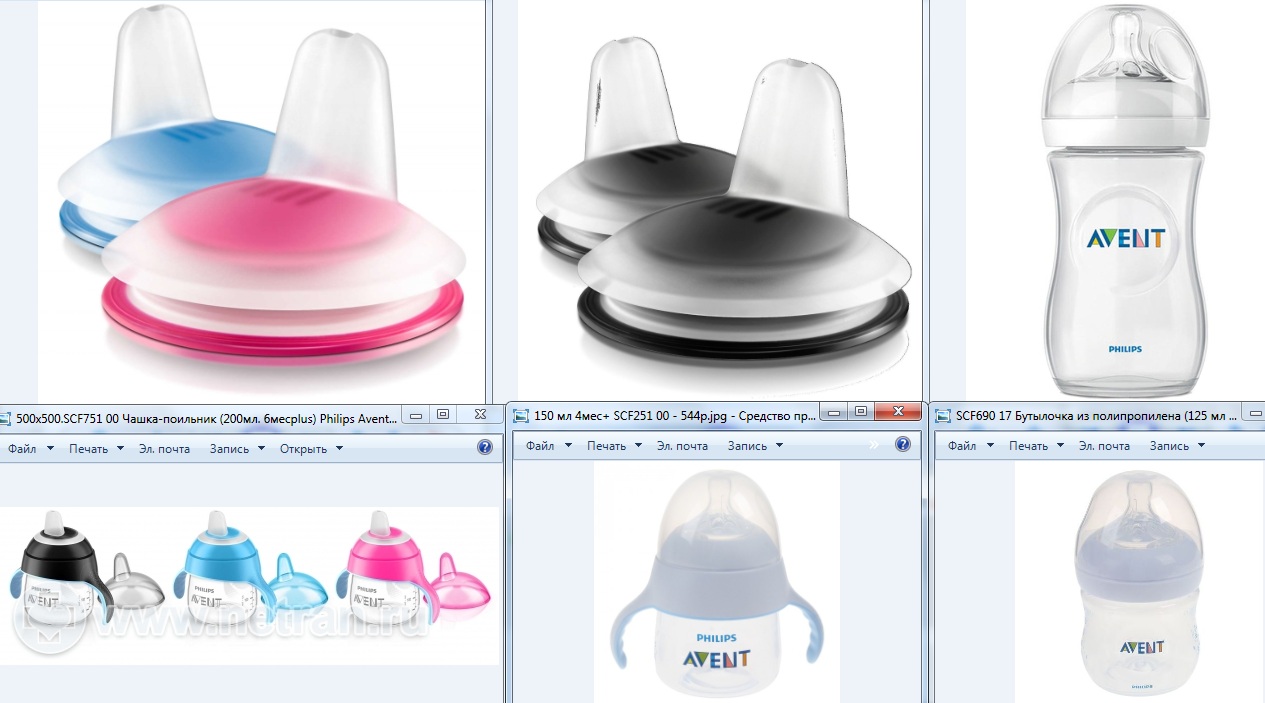The image size is (1265, 703).
Task: Expand Запись menu in the SCF690 Бутылочка window
Action: tap(1177, 446)
